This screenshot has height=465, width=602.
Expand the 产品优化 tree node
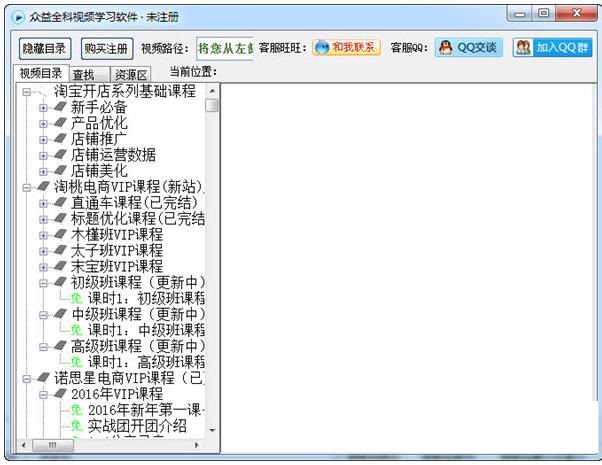point(43,124)
